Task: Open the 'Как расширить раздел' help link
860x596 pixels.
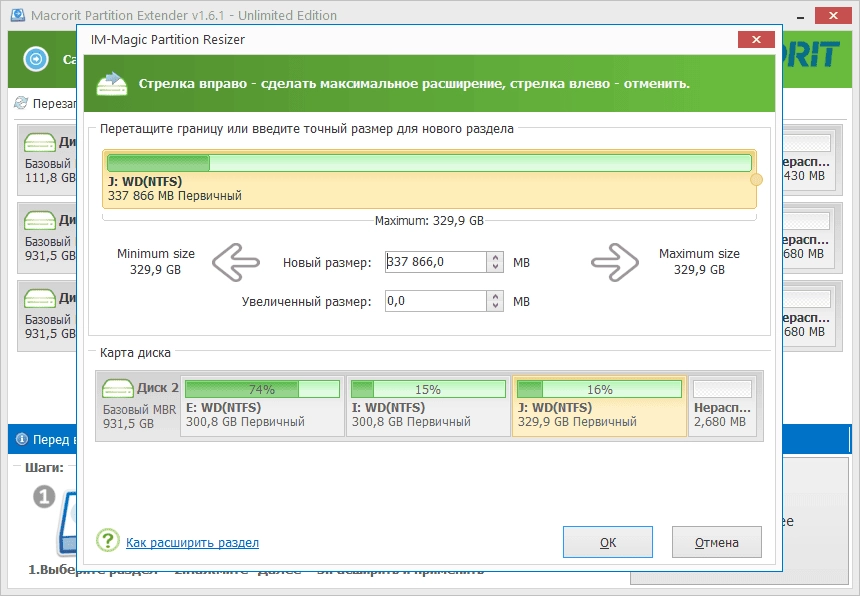Action: 193,542
